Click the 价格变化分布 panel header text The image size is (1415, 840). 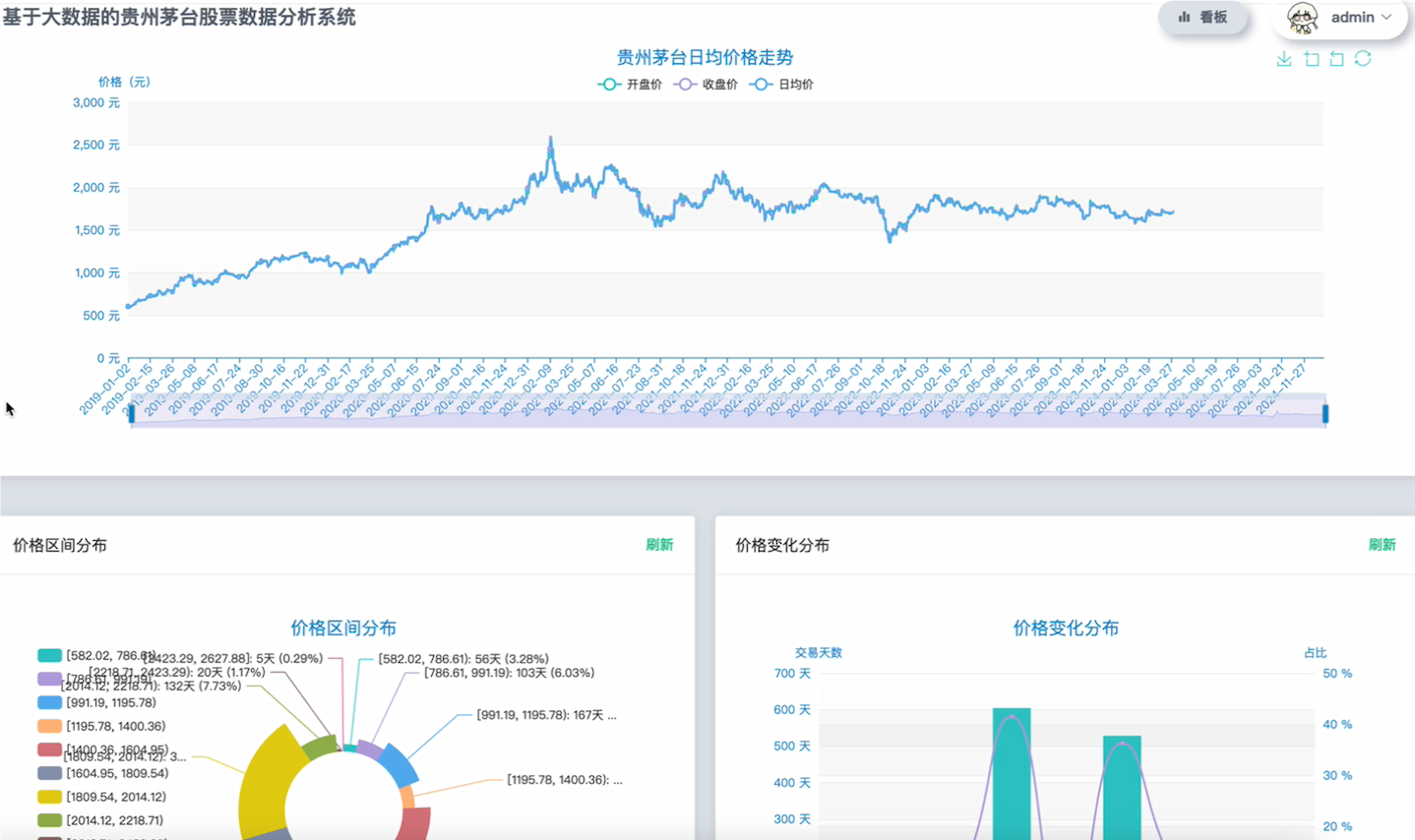[x=782, y=546]
